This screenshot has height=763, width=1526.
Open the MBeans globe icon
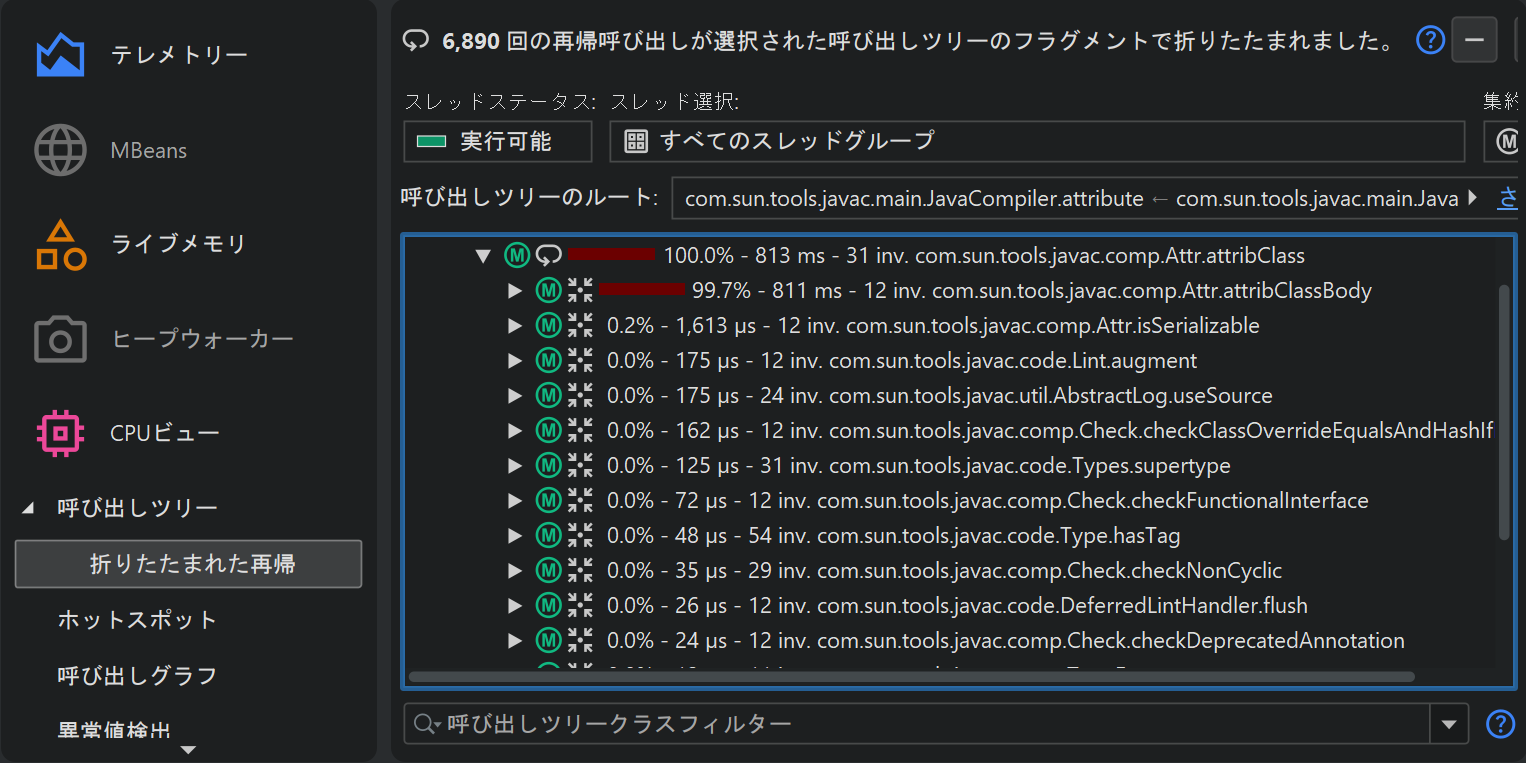tap(60, 151)
